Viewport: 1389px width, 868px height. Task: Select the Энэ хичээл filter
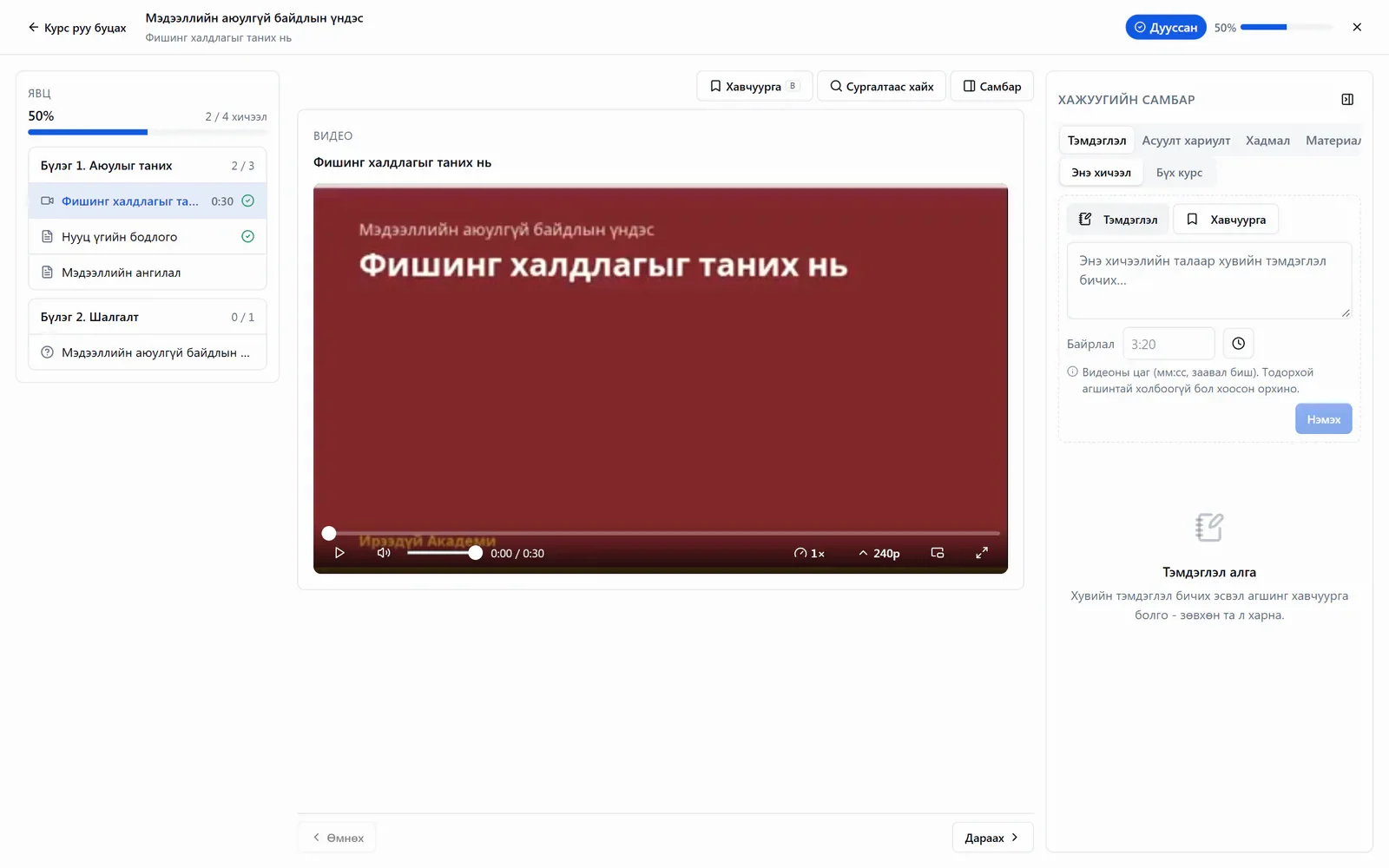click(x=1101, y=173)
